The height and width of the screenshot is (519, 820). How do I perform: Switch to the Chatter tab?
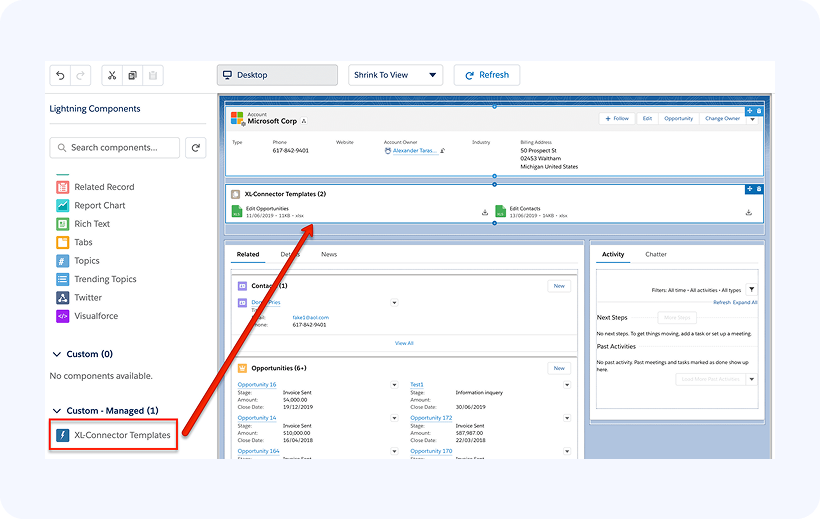(x=656, y=255)
